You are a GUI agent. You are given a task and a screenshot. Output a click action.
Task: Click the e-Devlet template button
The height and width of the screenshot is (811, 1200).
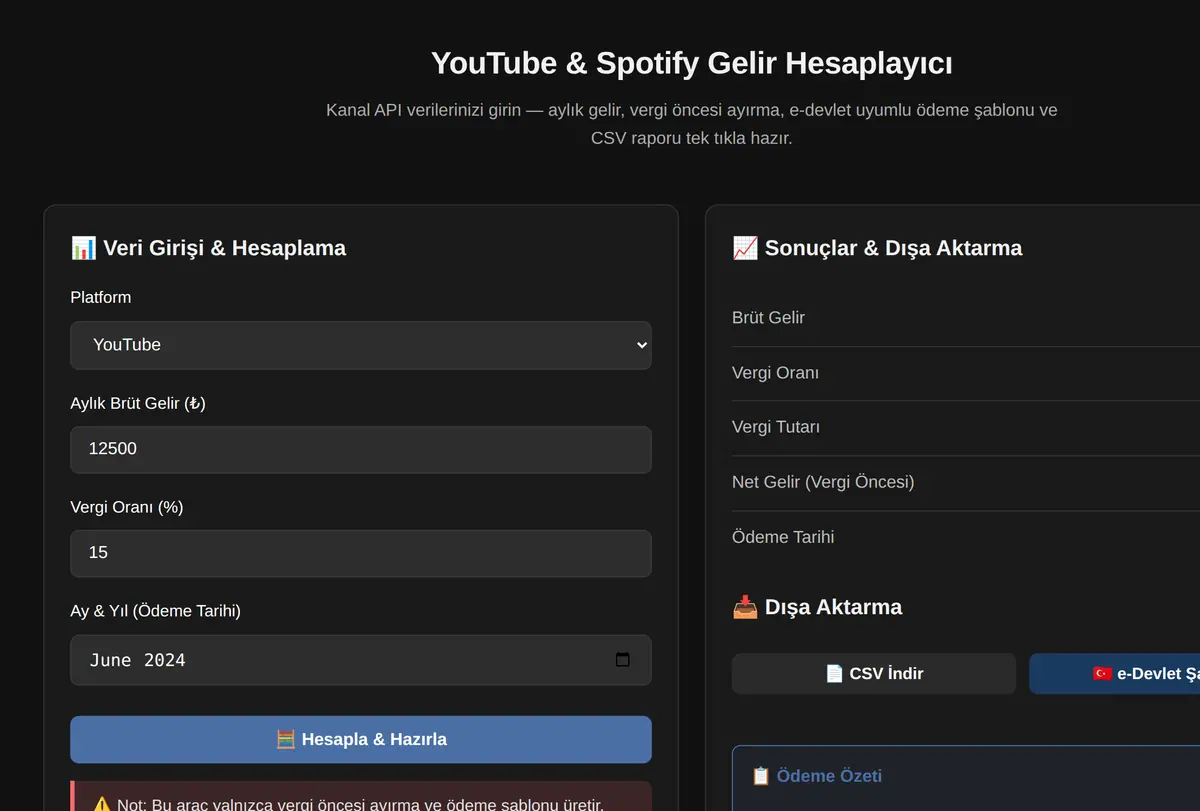1115,674
